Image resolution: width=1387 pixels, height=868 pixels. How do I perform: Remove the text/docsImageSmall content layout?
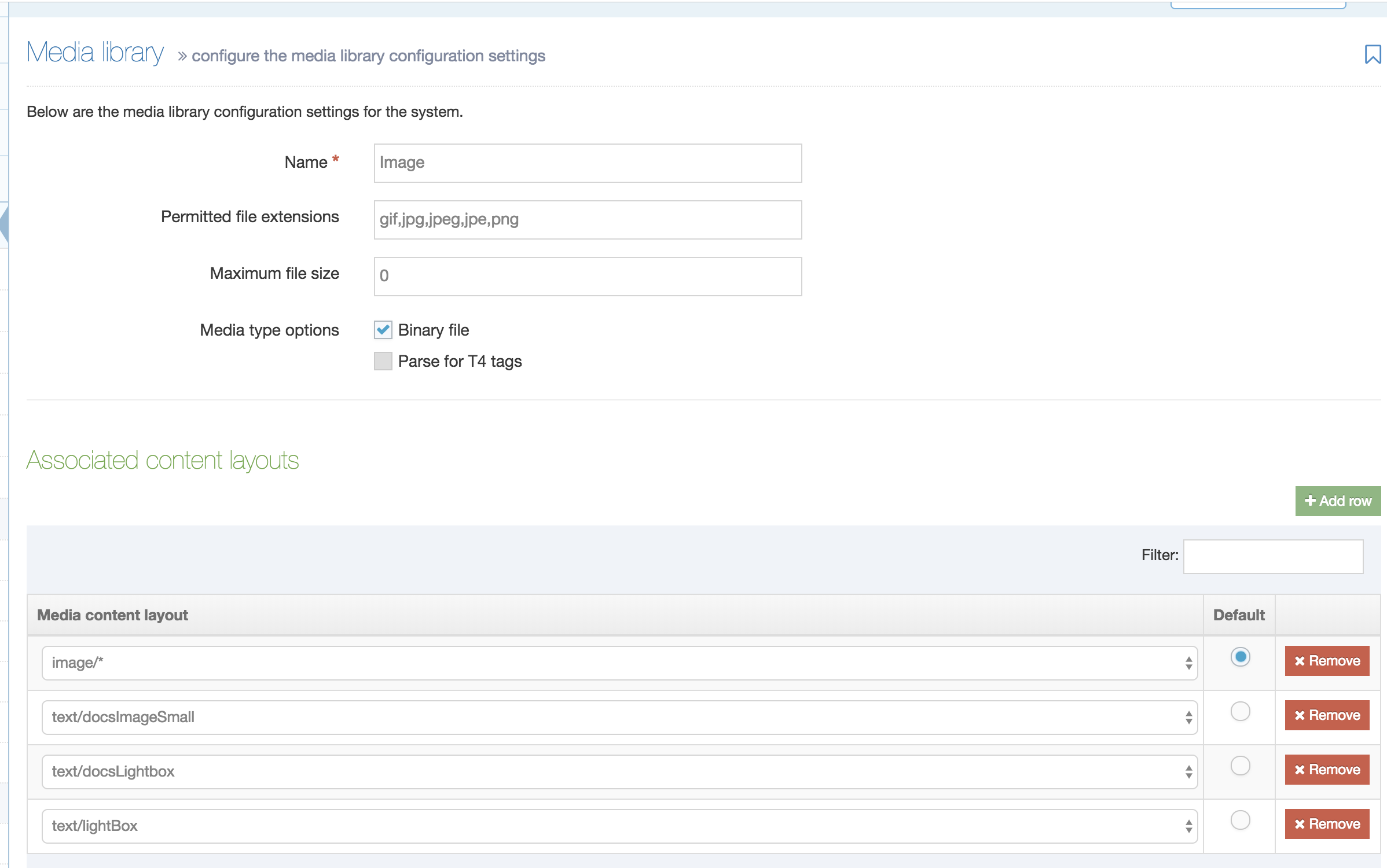[1327, 715]
